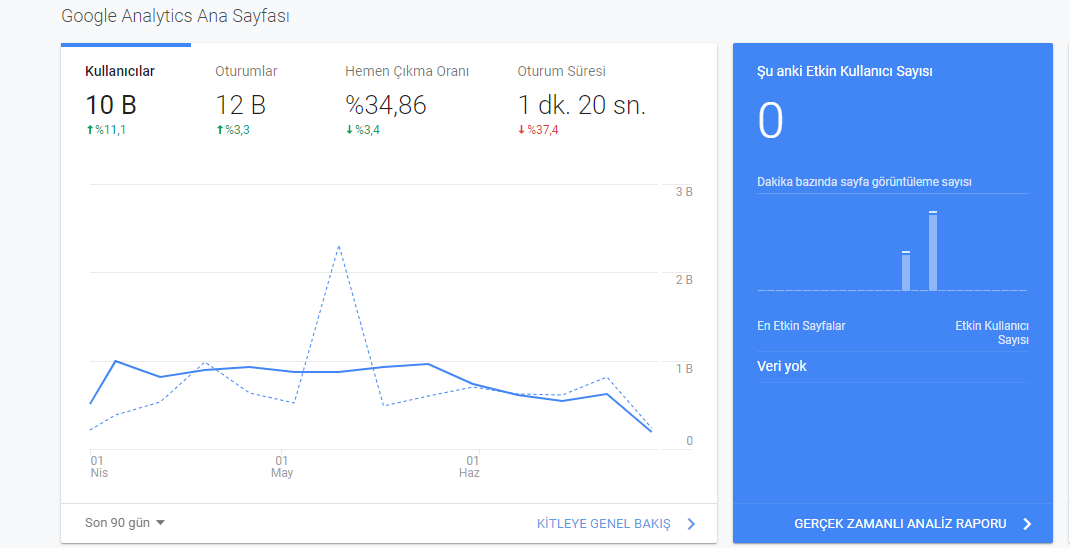Click the %3,3 sessions change indicator

coord(233,130)
